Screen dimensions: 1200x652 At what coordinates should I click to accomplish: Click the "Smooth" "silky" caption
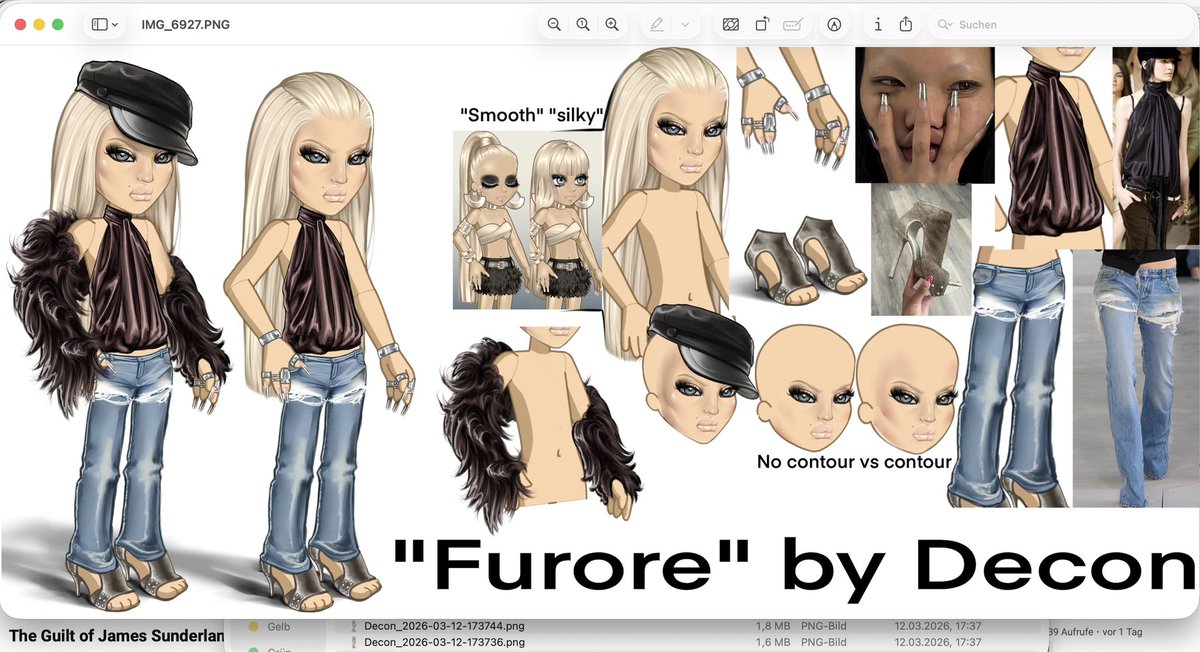pos(532,115)
